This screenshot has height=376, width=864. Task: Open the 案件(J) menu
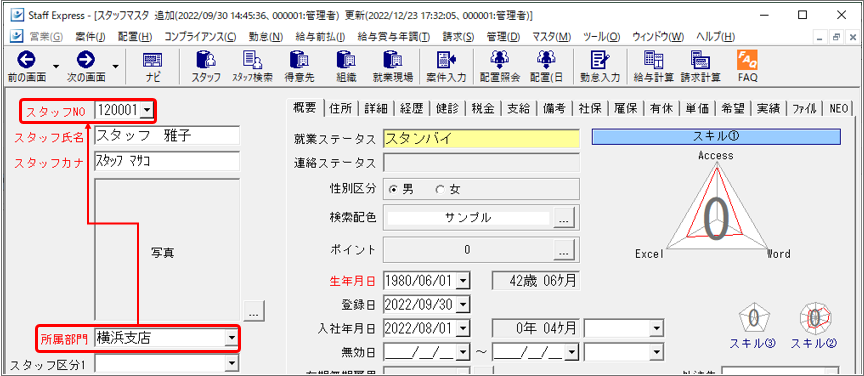point(90,36)
